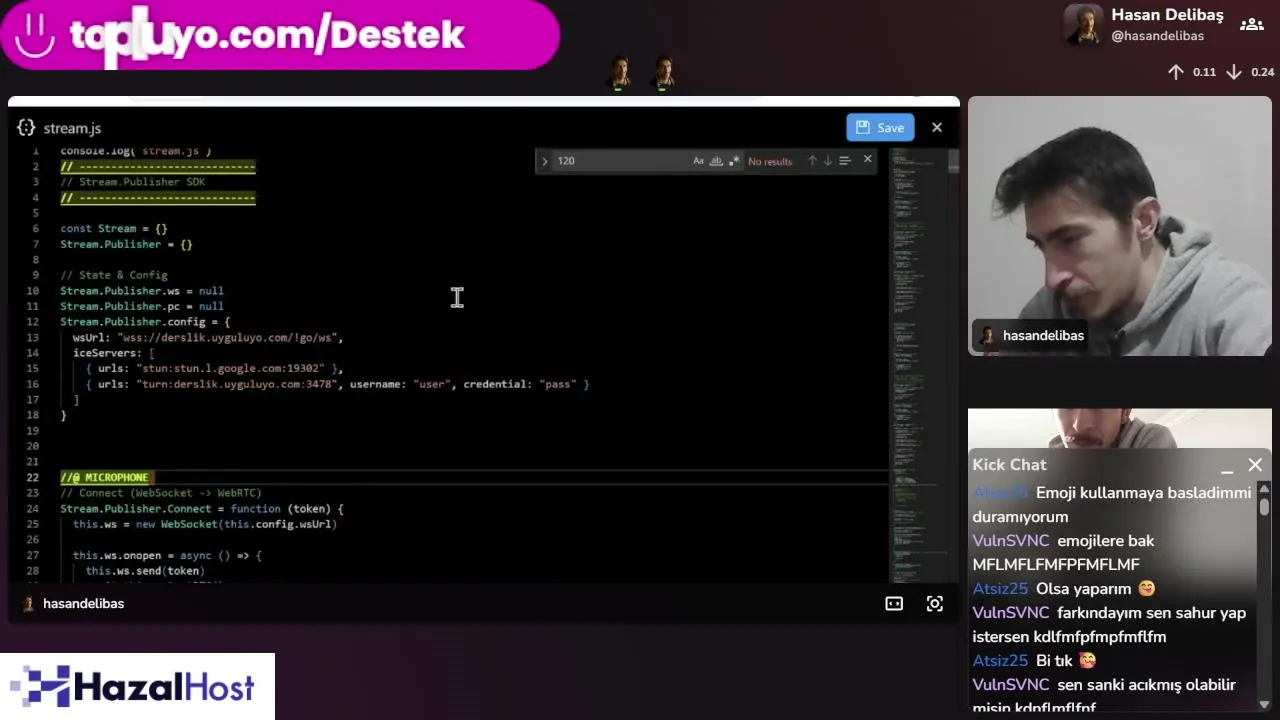Toggle regular expression search option
Viewport: 1280px width, 720px height.
(734, 161)
